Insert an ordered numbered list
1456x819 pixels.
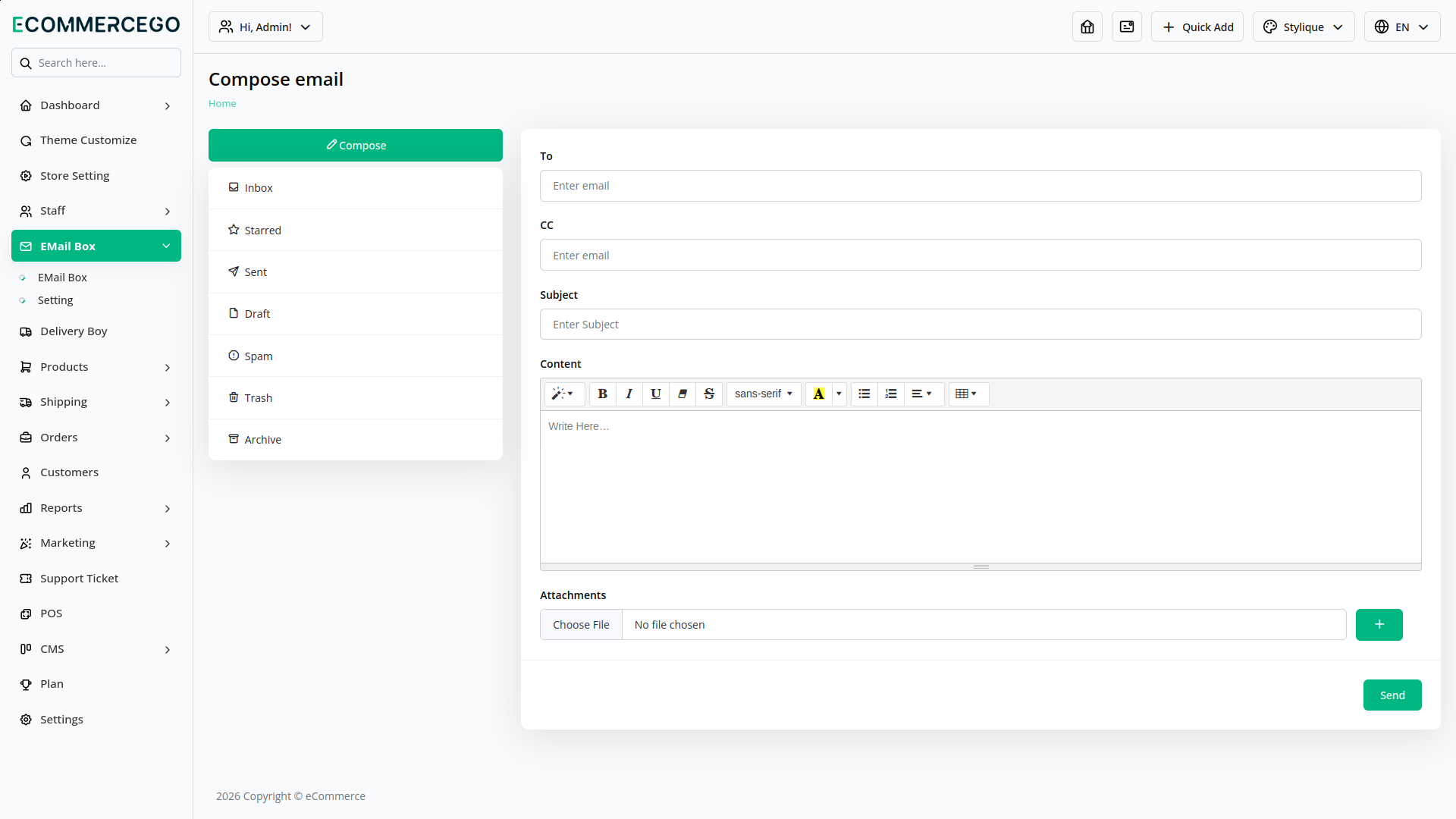[891, 394]
